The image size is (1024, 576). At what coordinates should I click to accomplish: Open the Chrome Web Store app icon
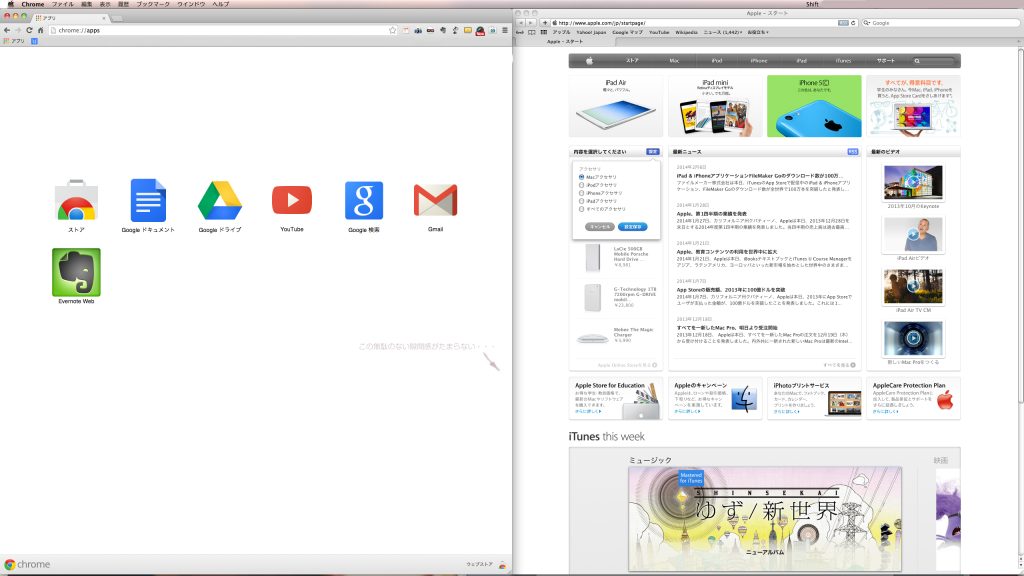[76, 201]
